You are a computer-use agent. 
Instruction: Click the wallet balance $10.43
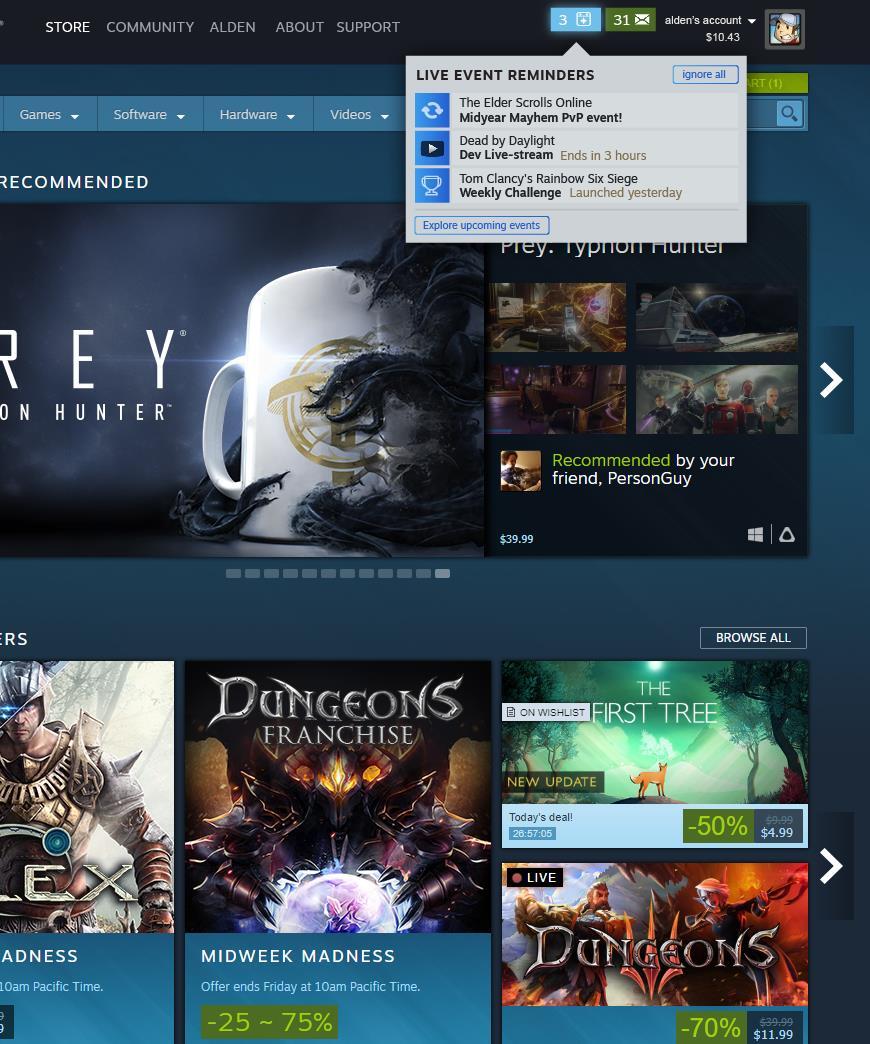tap(723, 37)
